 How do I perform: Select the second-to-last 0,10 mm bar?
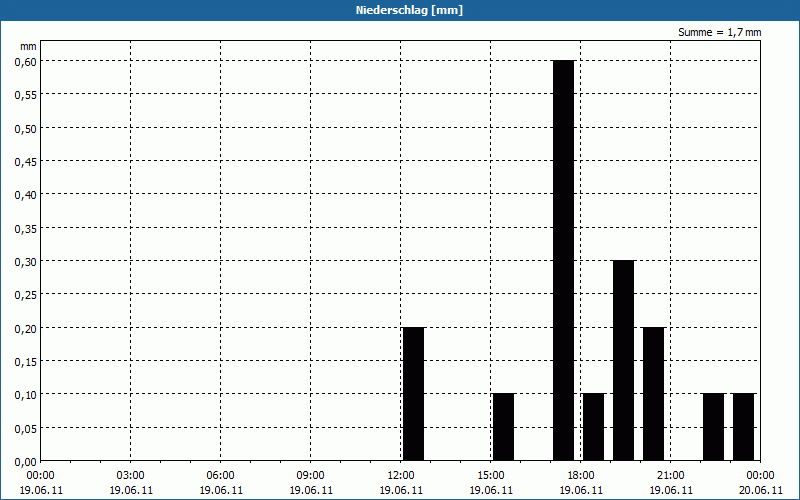pos(713,427)
